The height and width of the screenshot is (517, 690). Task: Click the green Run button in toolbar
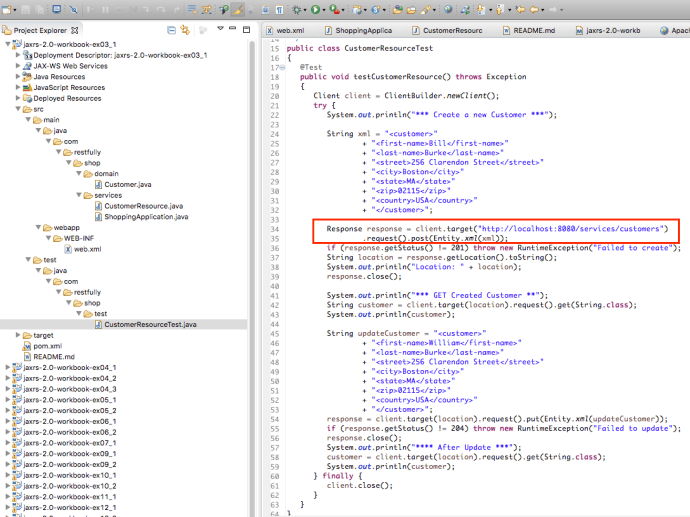click(x=316, y=10)
